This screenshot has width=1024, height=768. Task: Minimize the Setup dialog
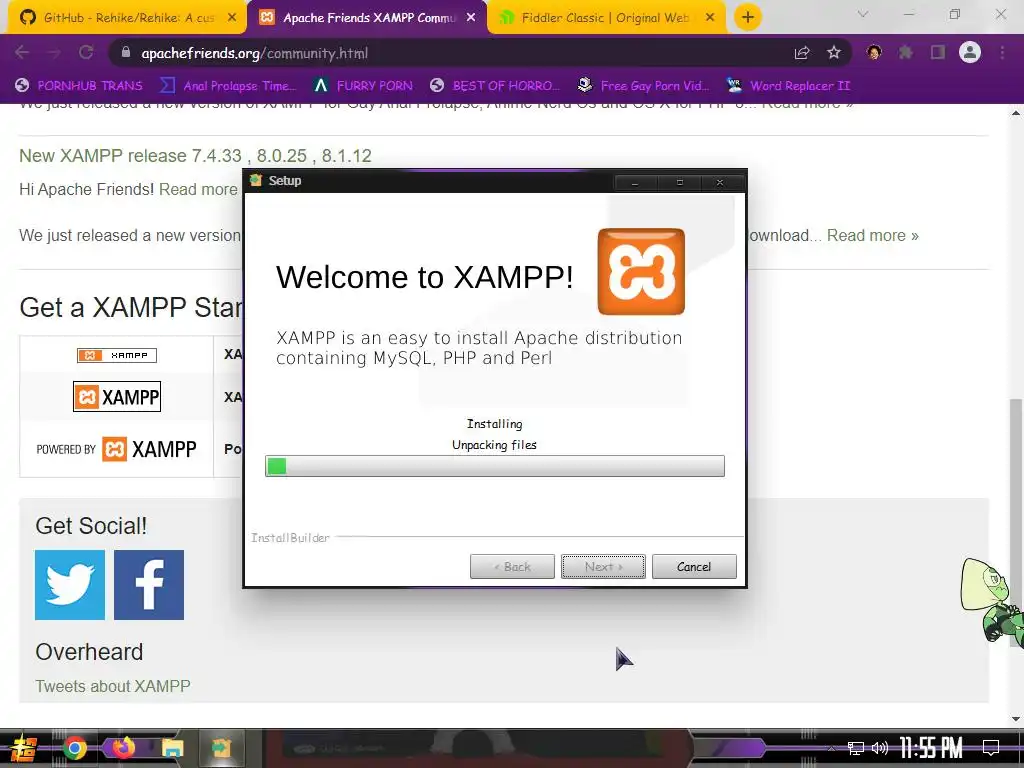[x=635, y=183]
